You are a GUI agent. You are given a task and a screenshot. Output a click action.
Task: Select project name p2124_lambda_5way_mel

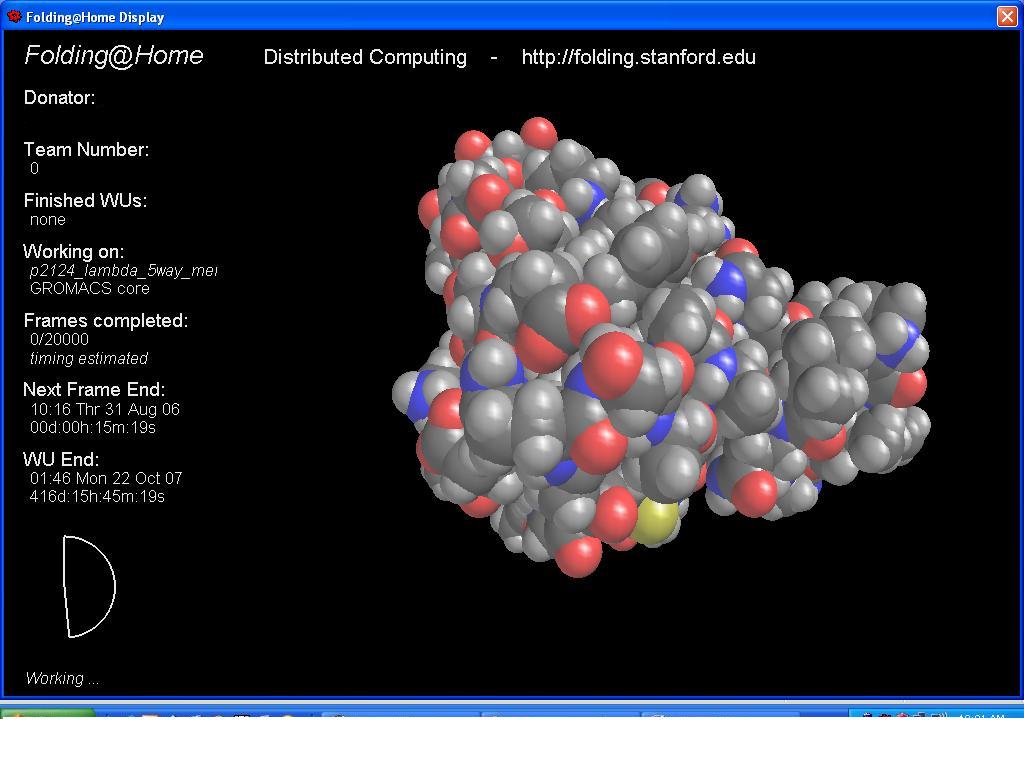pyautogui.click(x=123, y=271)
